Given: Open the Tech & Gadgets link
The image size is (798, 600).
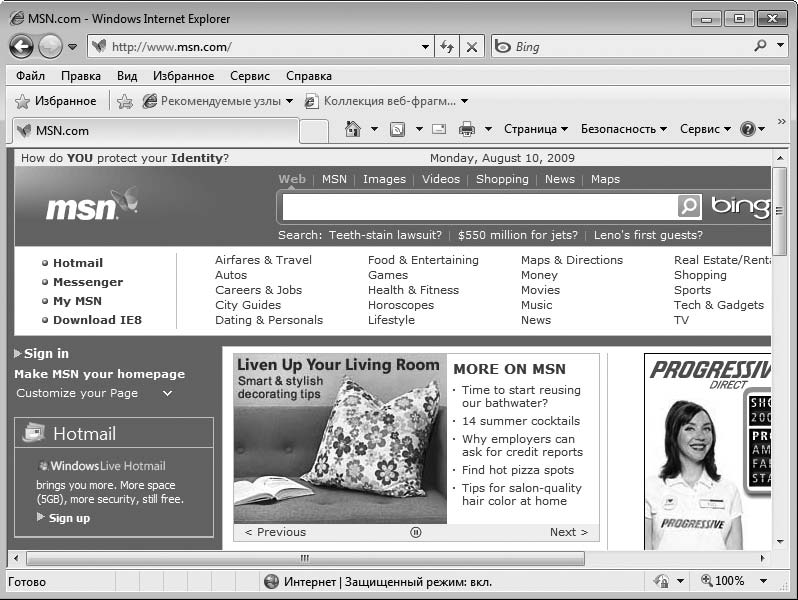Looking at the screenshot, I should point(719,305).
